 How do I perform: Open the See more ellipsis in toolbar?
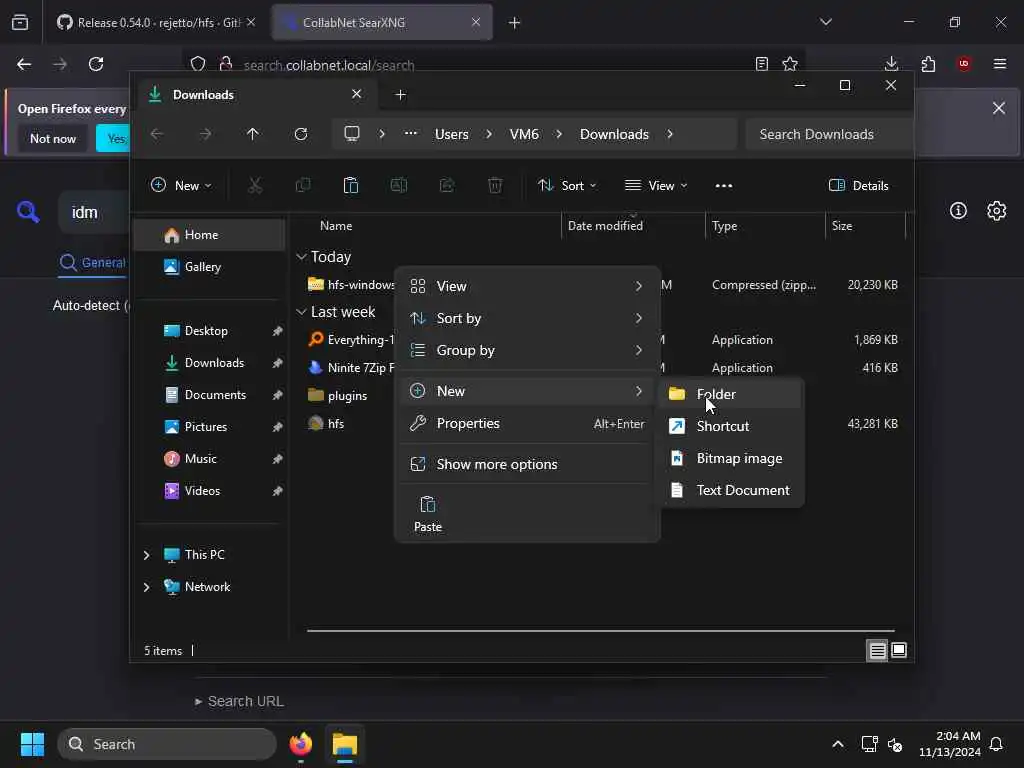point(724,185)
